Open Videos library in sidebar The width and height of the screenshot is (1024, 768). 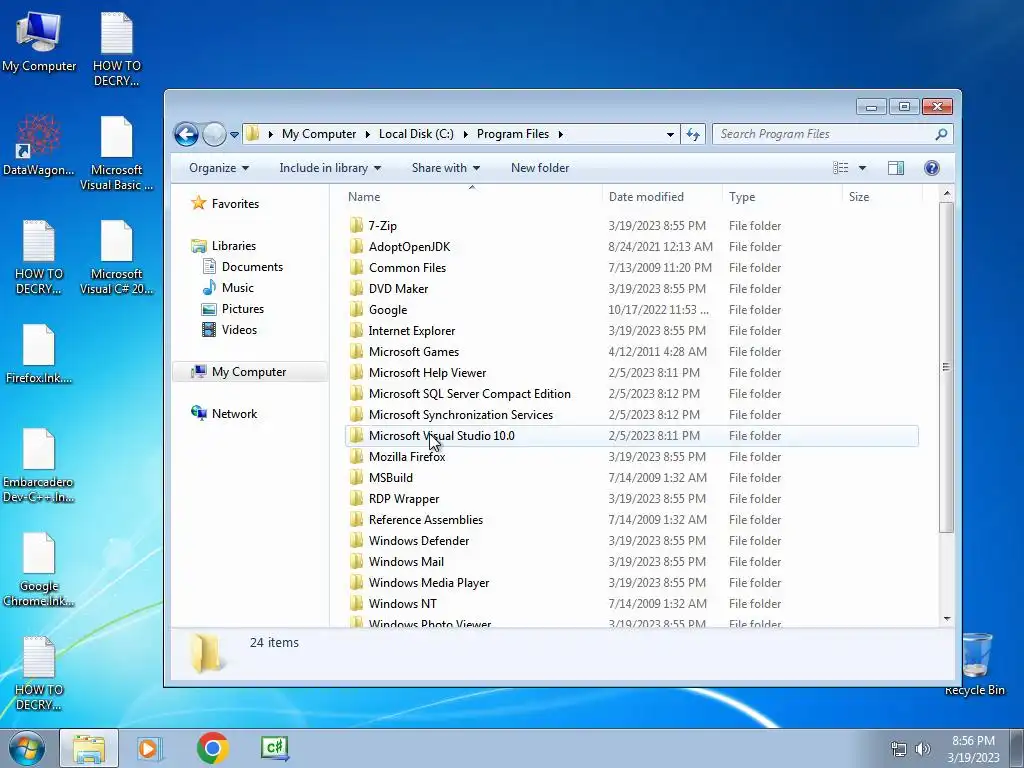click(229, 329)
